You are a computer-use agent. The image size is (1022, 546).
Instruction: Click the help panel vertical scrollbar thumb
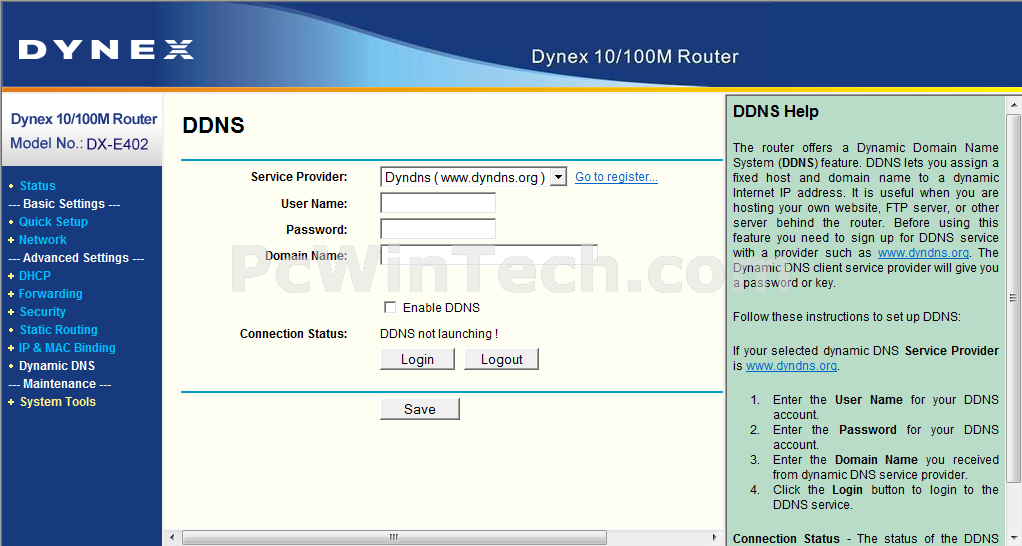[x=1014, y=298]
